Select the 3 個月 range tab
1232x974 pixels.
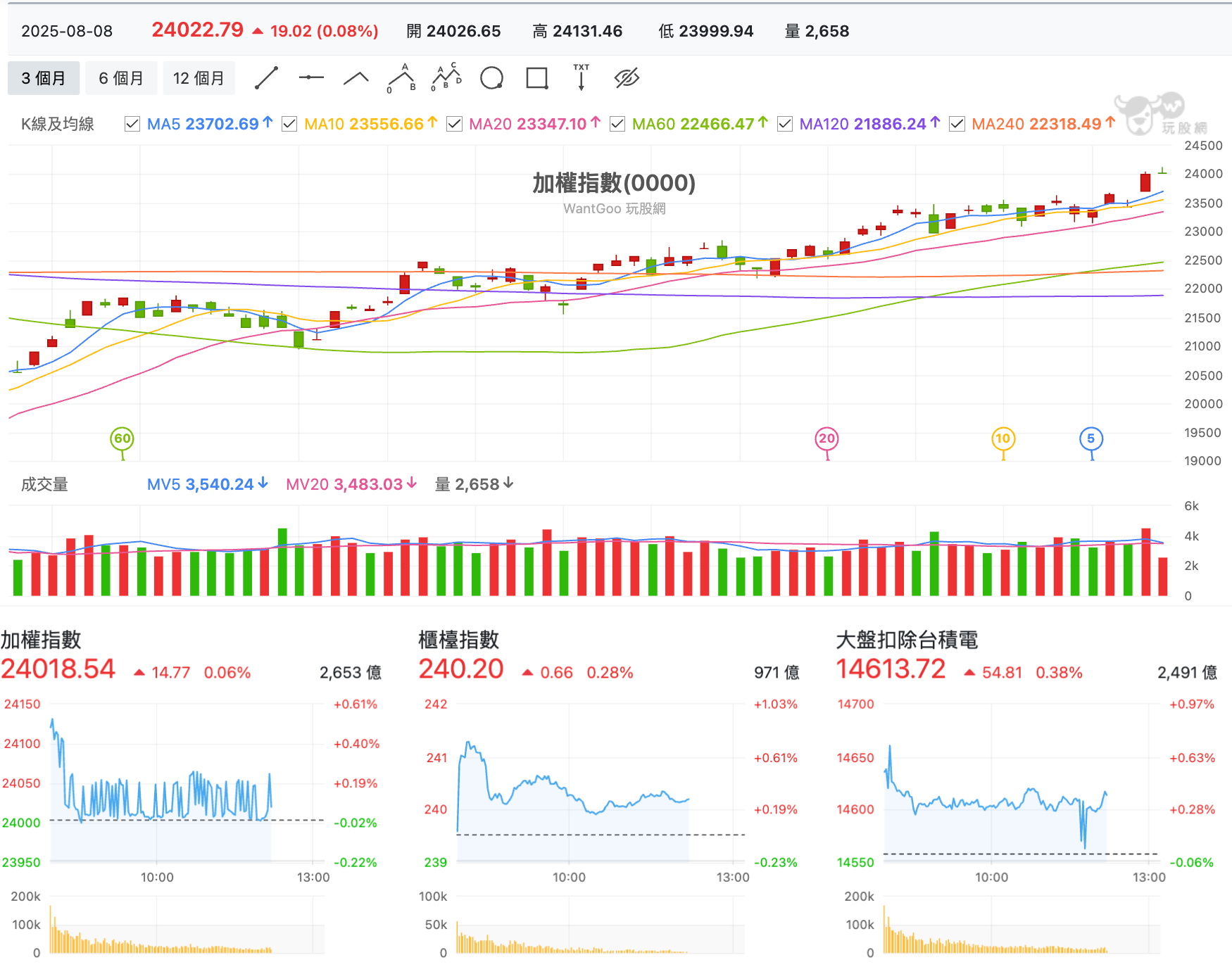click(x=44, y=78)
